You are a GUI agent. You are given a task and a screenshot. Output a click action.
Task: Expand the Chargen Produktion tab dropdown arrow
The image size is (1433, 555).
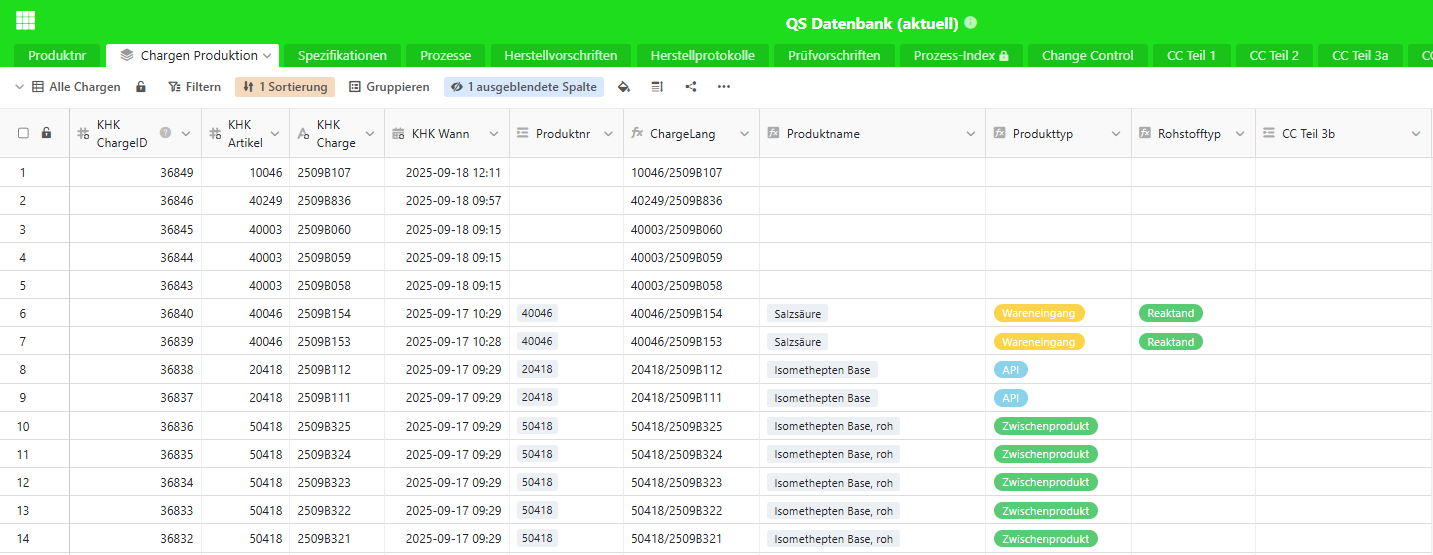[267, 56]
